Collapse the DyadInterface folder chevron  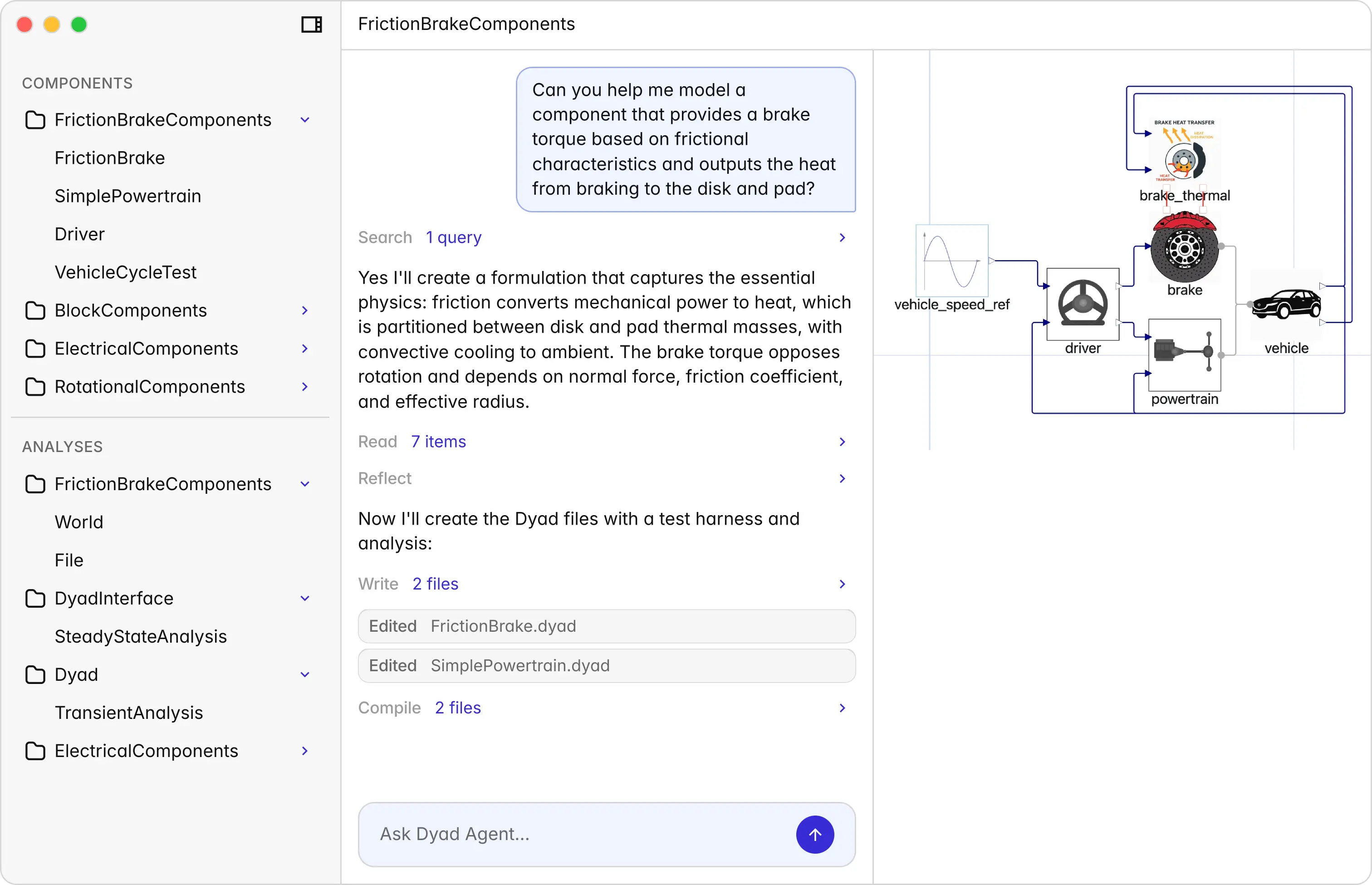305,598
